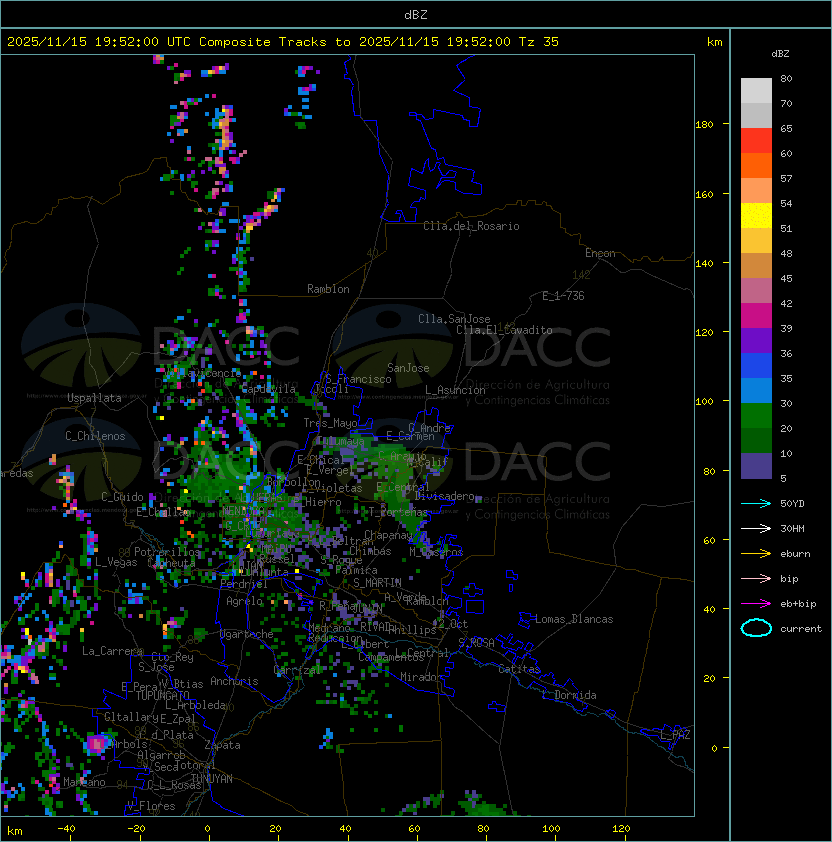The image size is (832, 842).
Task: Click the 'L_Asuncion' map label
Action: 455,390
